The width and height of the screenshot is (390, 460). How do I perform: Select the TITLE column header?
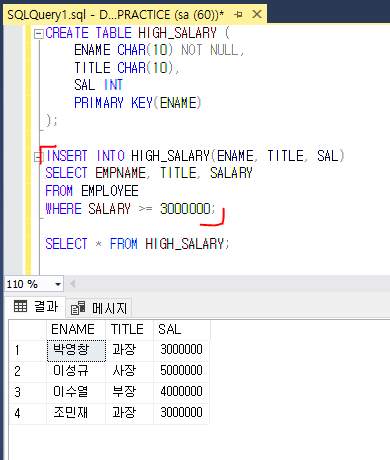pos(129,330)
